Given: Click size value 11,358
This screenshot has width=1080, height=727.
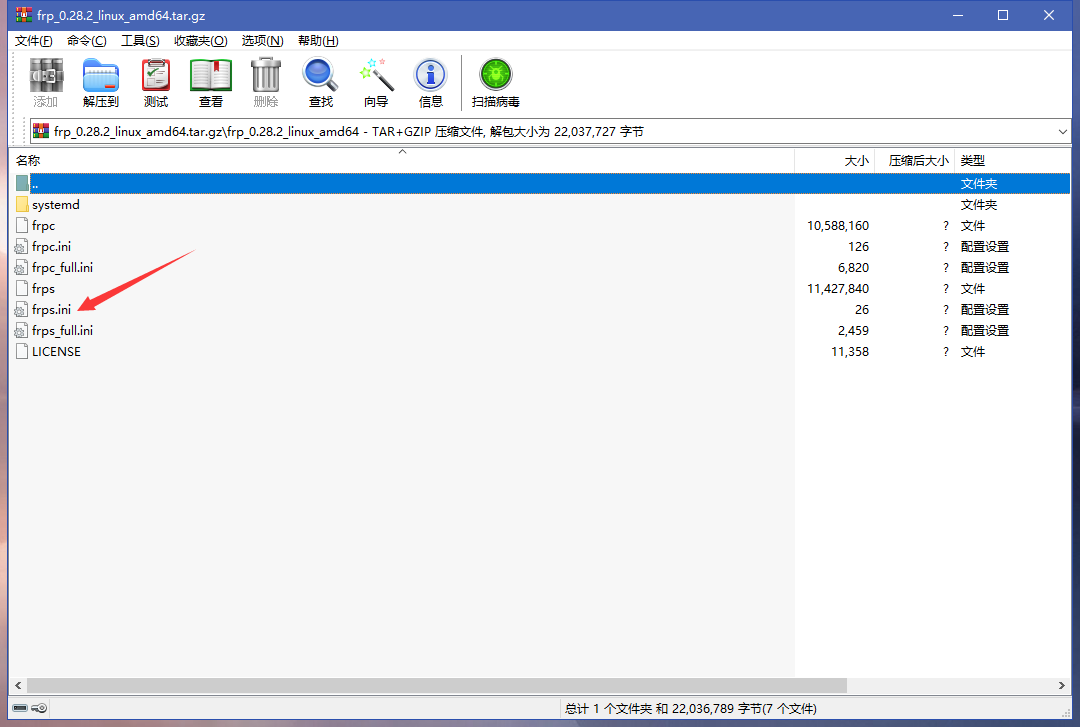Looking at the screenshot, I should [x=850, y=351].
